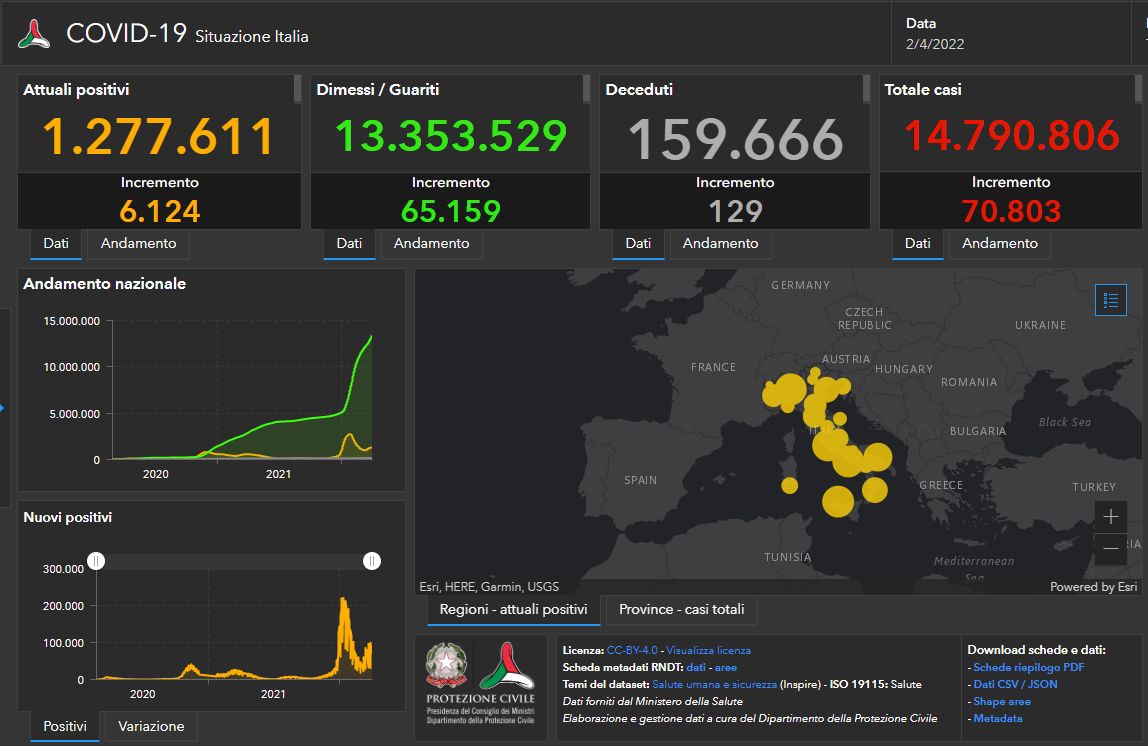Expand the collapsed left side panel arrow
The height and width of the screenshot is (746, 1148).
3,407
